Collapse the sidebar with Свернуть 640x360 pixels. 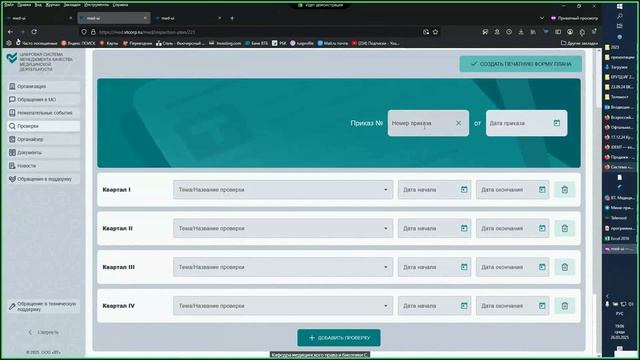click(x=43, y=332)
